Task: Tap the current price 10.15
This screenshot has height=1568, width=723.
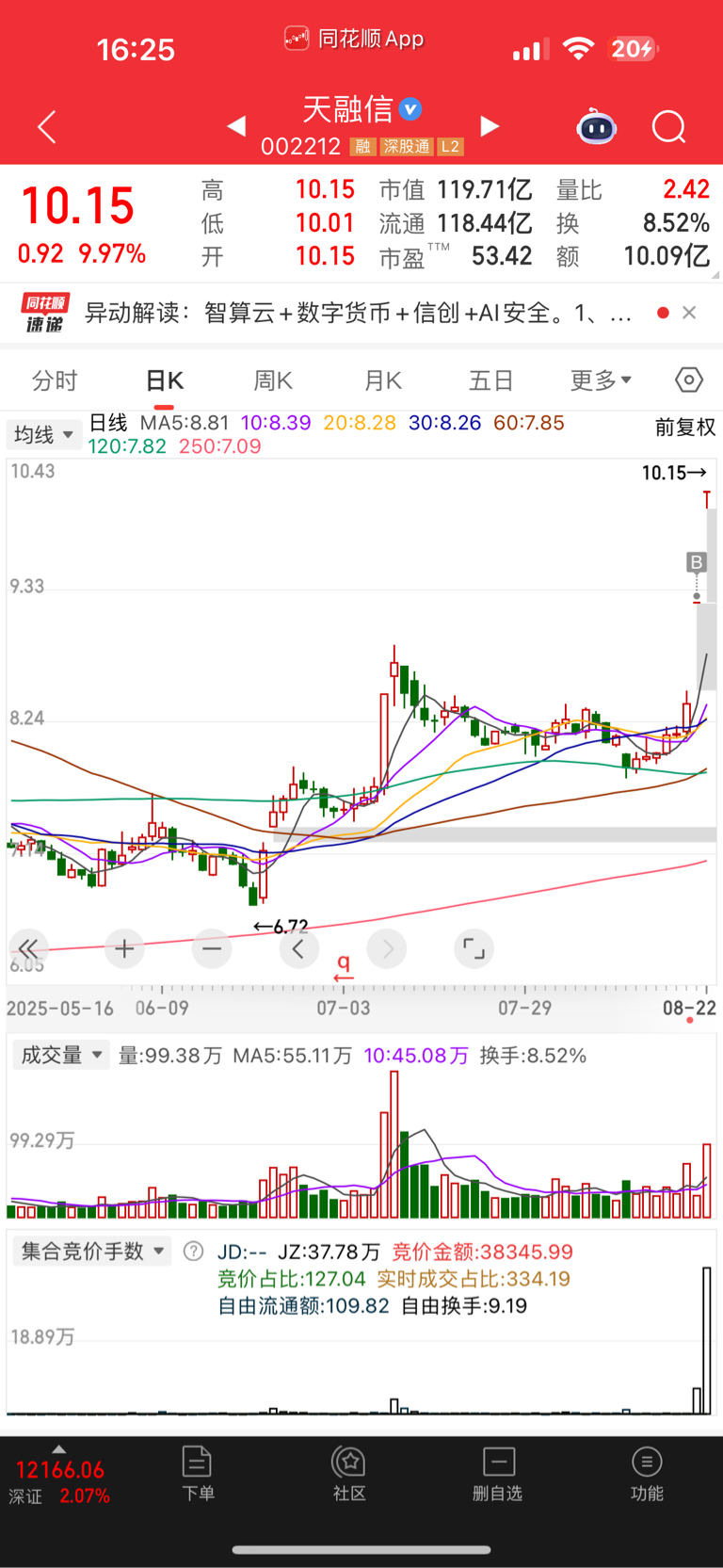Action: tap(77, 206)
